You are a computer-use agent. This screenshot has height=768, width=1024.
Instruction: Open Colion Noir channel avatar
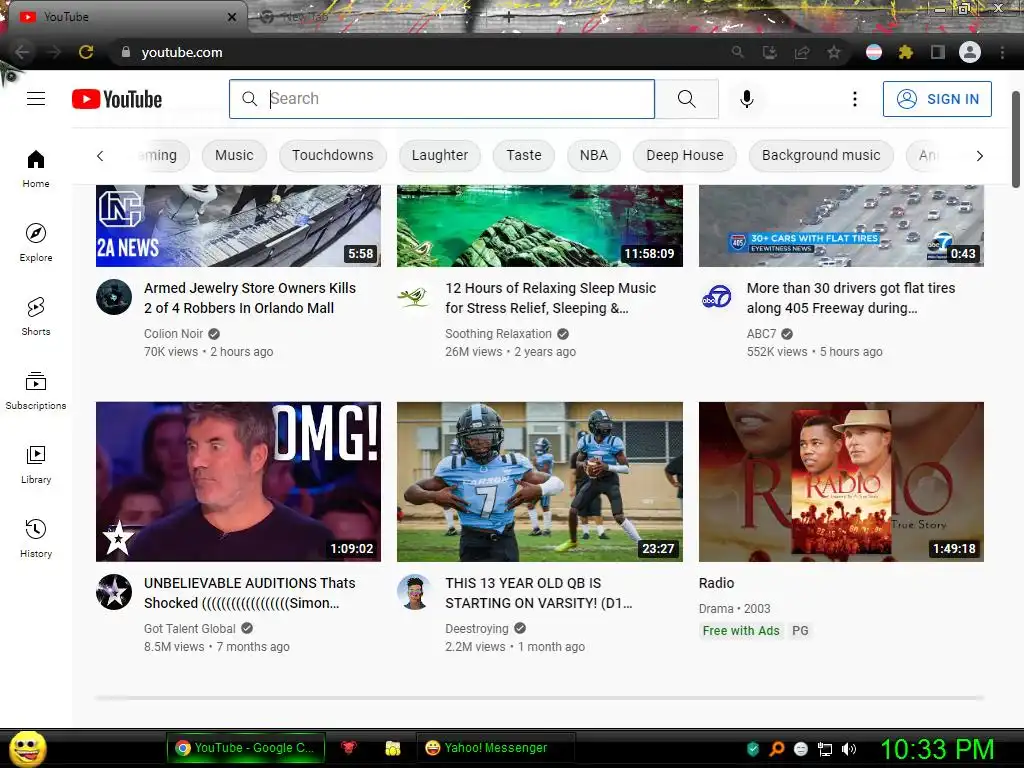tap(114, 297)
